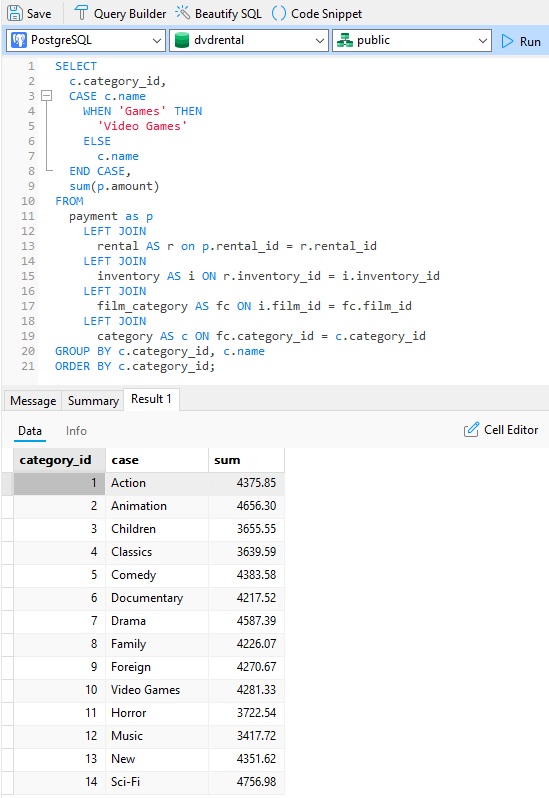549x798 pixels.
Task: Select the Data sub-tab
Action: click(x=30, y=431)
